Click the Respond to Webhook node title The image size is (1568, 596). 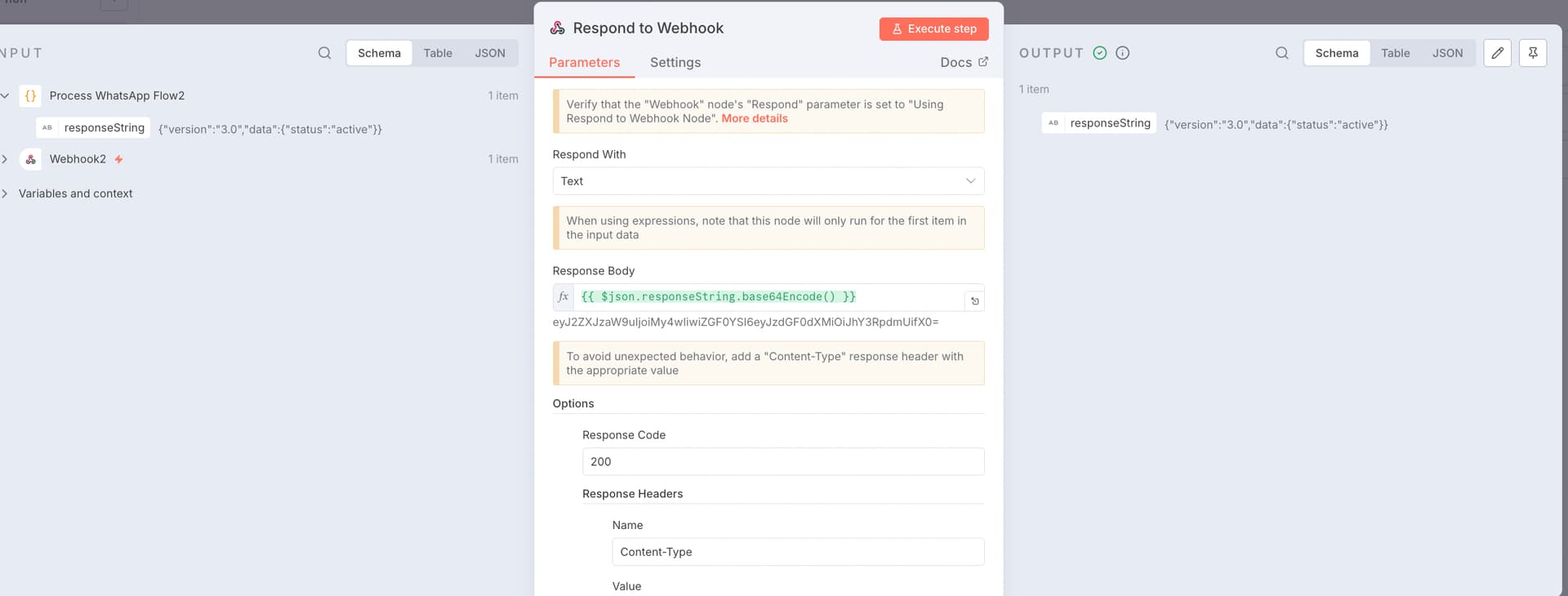[x=648, y=29]
